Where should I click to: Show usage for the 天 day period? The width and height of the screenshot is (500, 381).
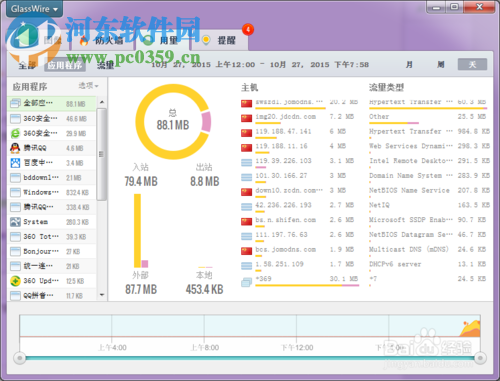point(472,64)
